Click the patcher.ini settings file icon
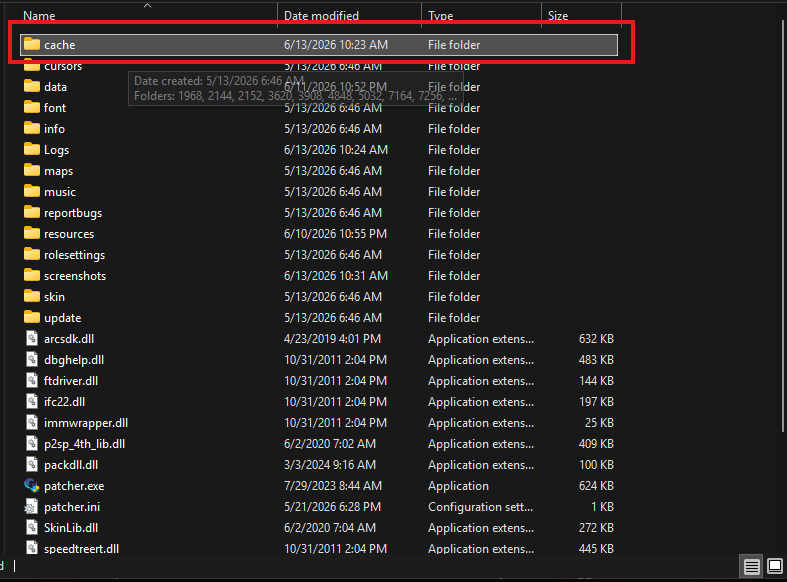The height and width of the screenshot is (582, 787). [32, 507]
